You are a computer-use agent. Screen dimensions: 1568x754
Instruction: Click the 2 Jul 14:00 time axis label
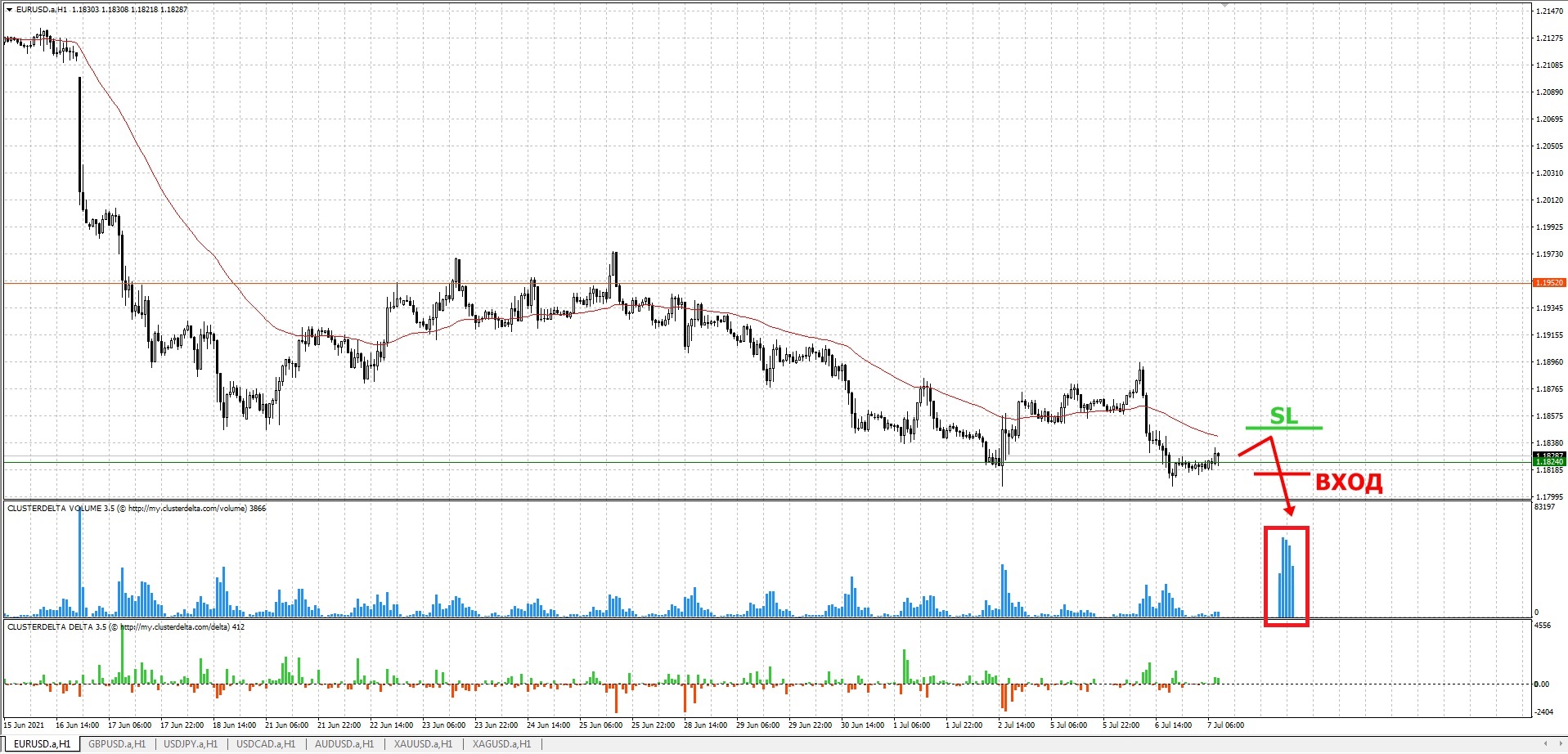pyautogui.click(x=1017, y=725)
